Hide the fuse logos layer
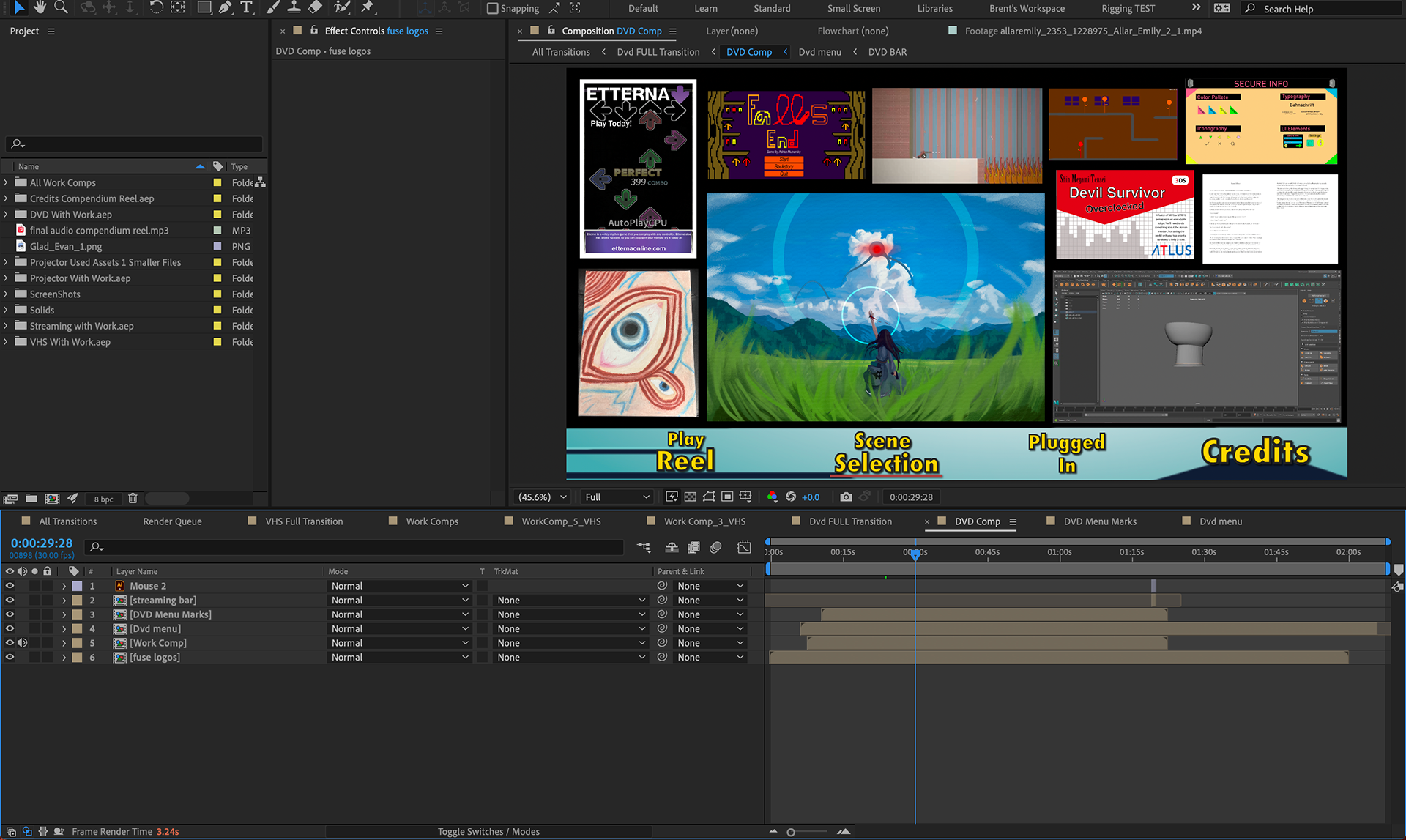This screenshot has height=840, width=1406. 10,657
